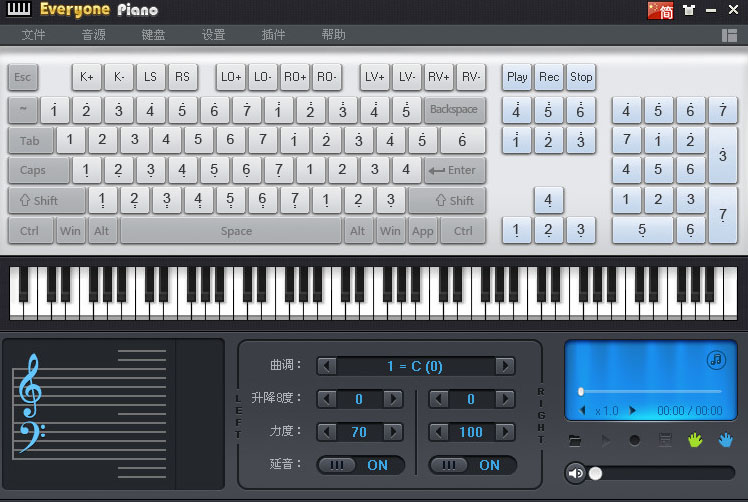Click the Stop key button

(581, 77)
